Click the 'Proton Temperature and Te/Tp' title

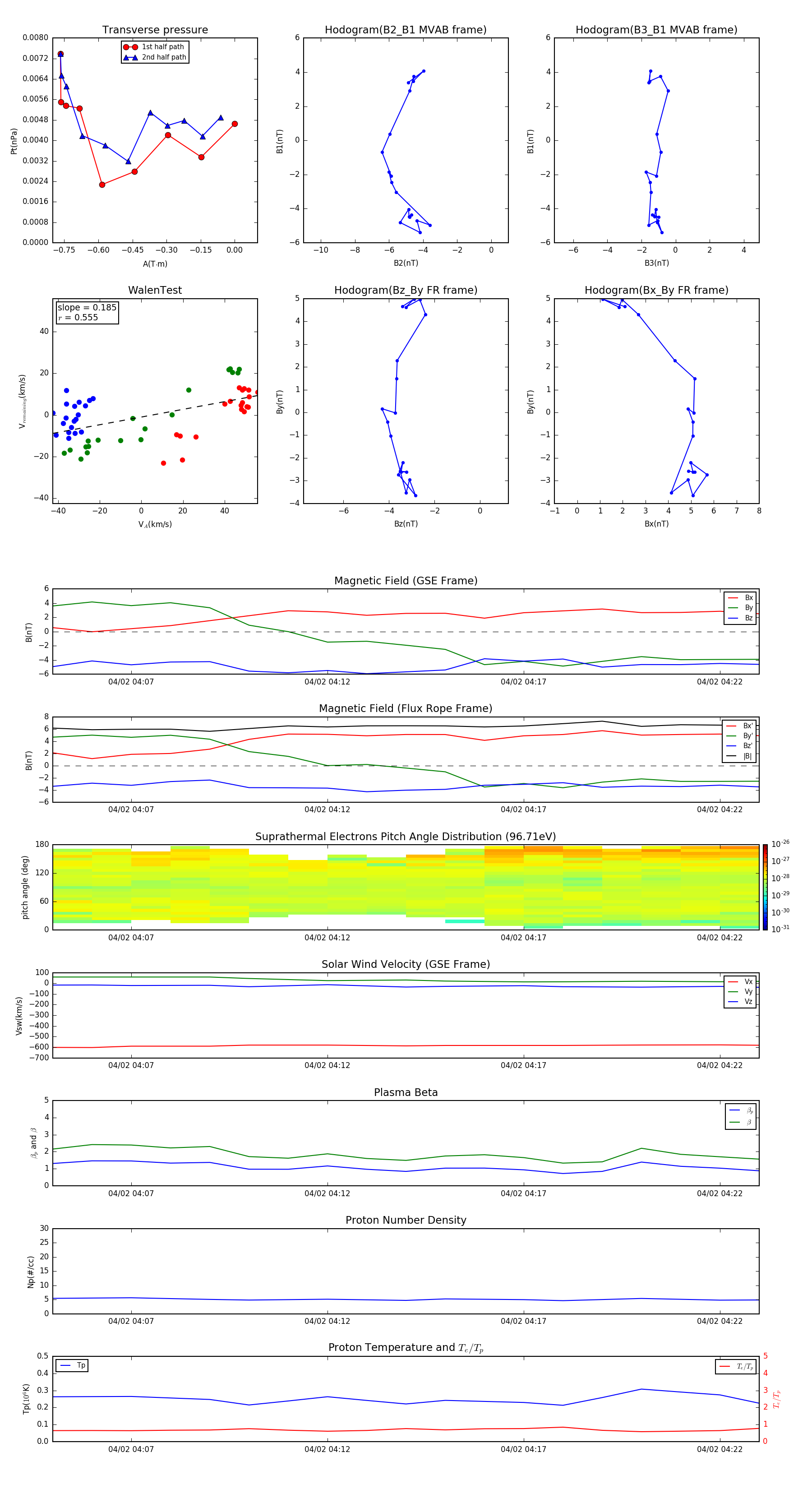tap(406, 1348)
